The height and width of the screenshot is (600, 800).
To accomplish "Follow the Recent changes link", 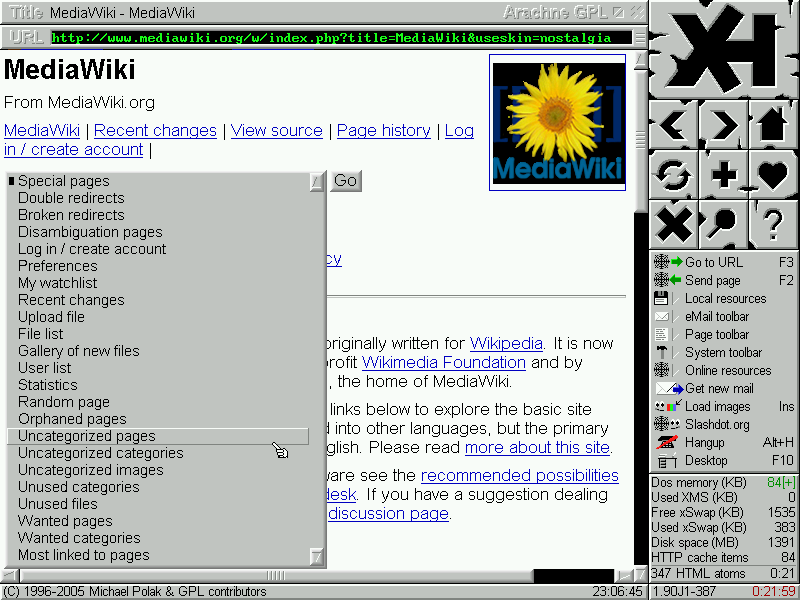I will click(x=155, y=130).
